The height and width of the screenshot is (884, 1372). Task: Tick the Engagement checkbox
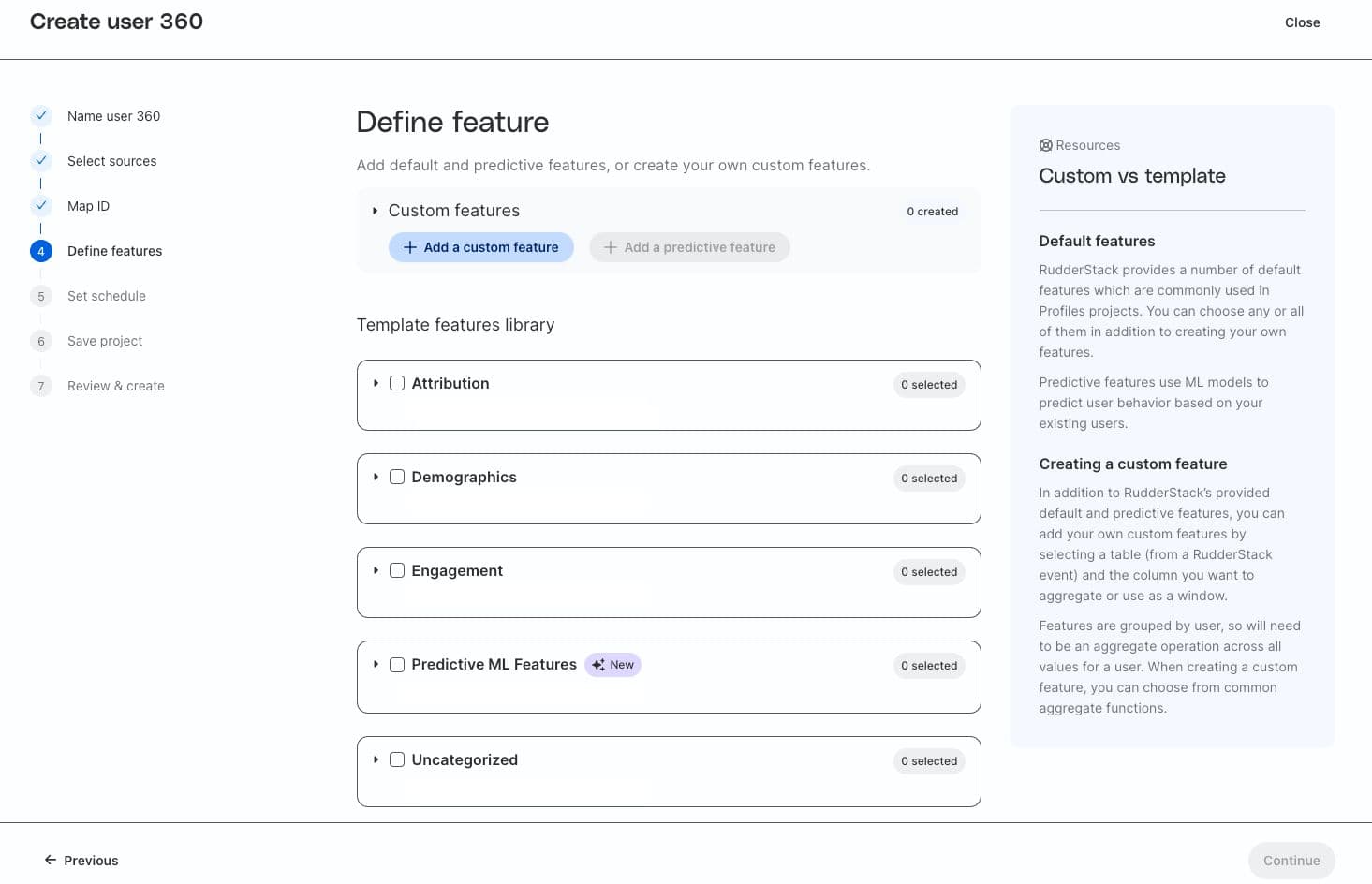point(397,570)
